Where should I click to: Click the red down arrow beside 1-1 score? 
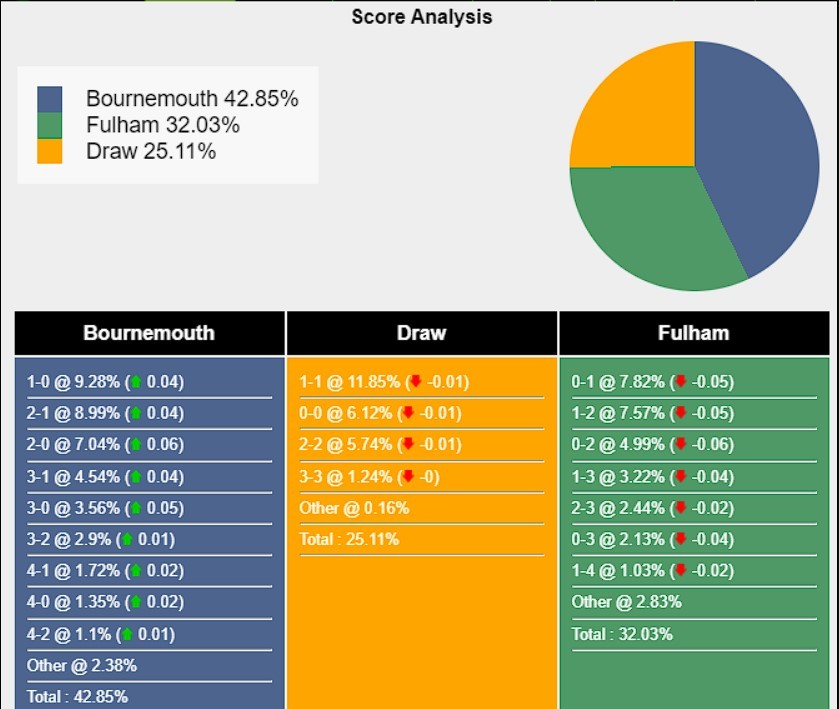(x=416, y=382)
